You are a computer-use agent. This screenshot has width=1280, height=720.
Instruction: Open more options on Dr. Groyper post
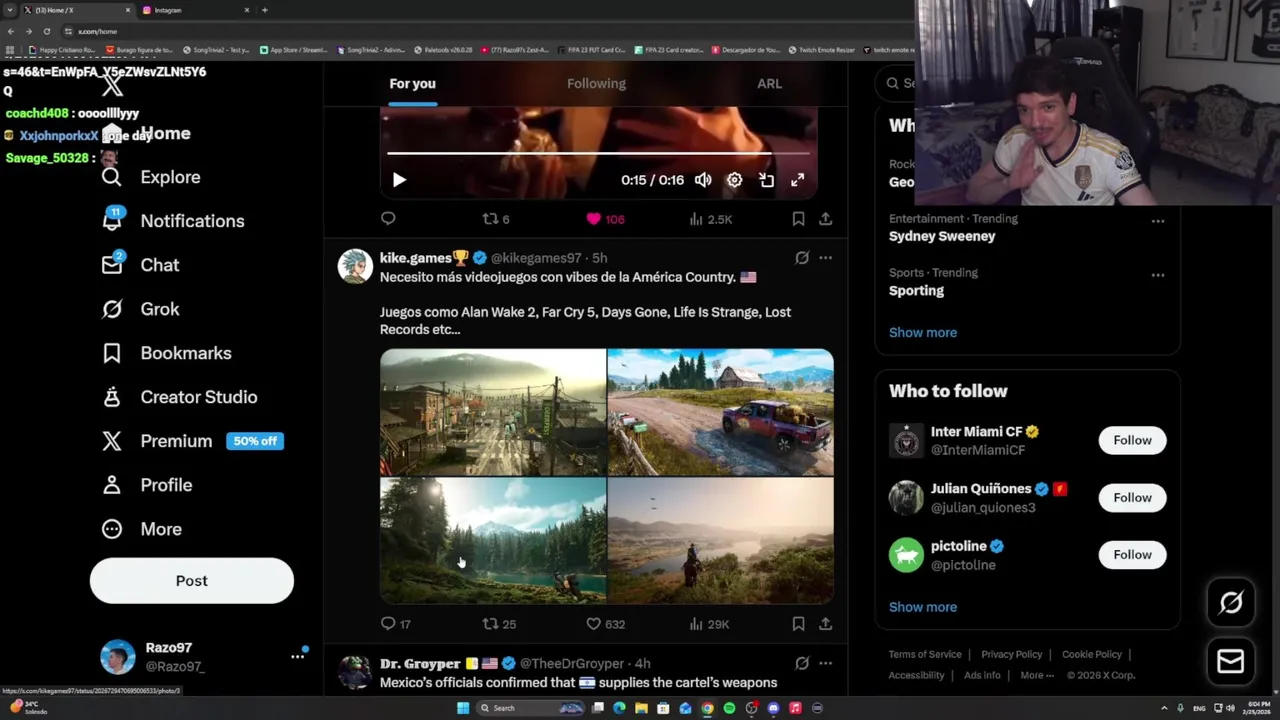tap(825, 663)
